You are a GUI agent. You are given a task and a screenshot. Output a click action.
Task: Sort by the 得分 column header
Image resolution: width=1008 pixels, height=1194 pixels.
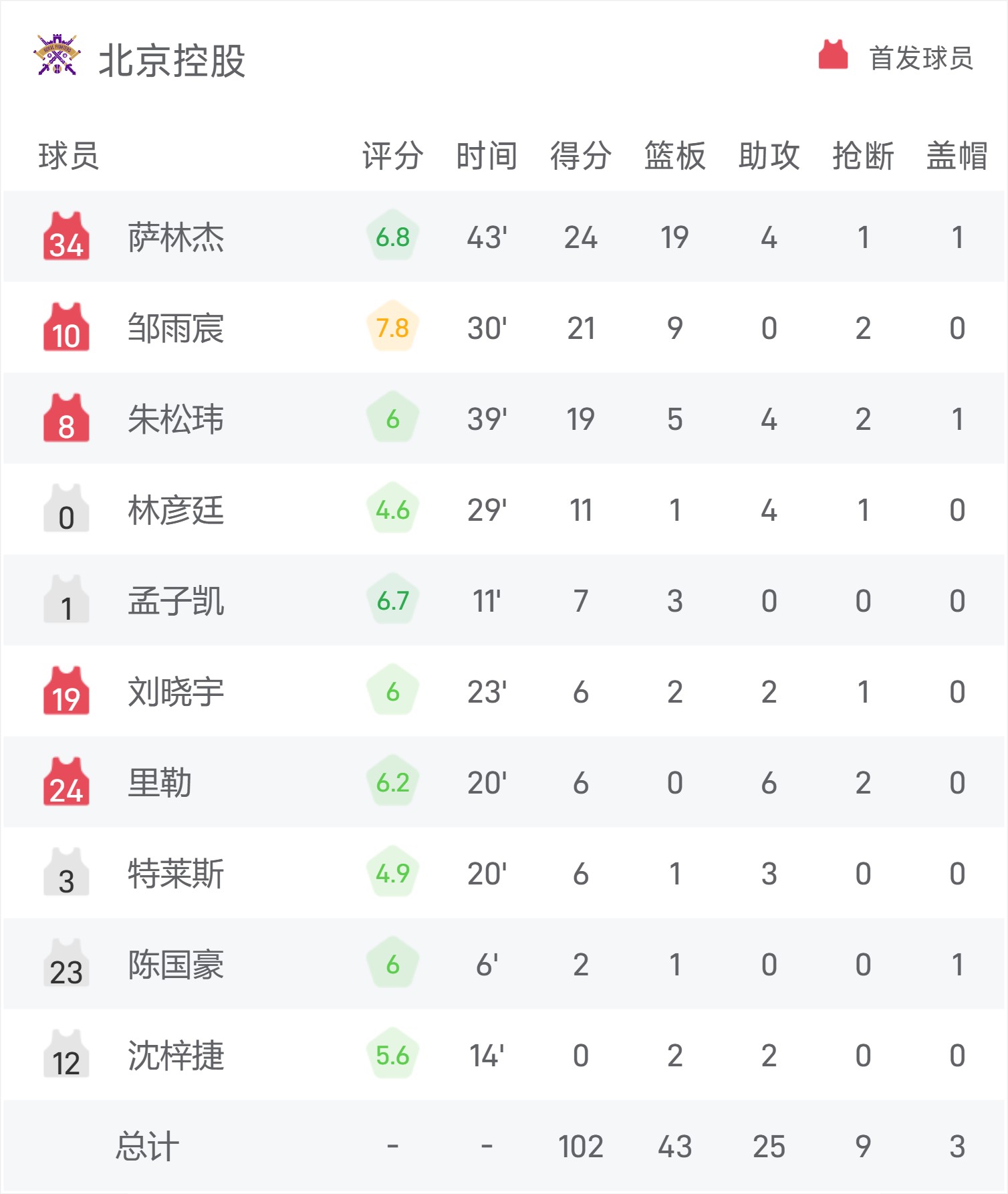coord(580,156)
